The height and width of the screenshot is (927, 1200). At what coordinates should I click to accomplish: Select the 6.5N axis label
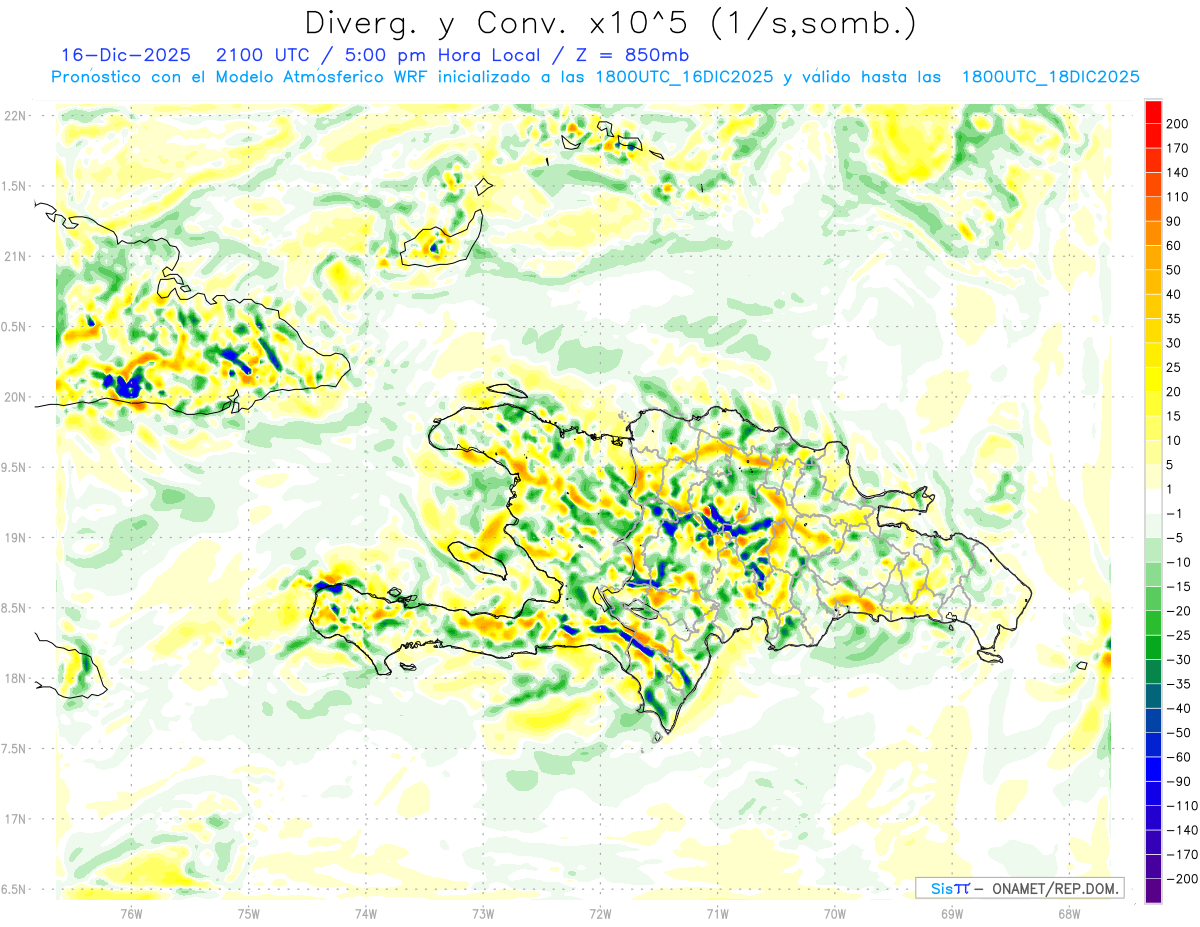point(15,889)
